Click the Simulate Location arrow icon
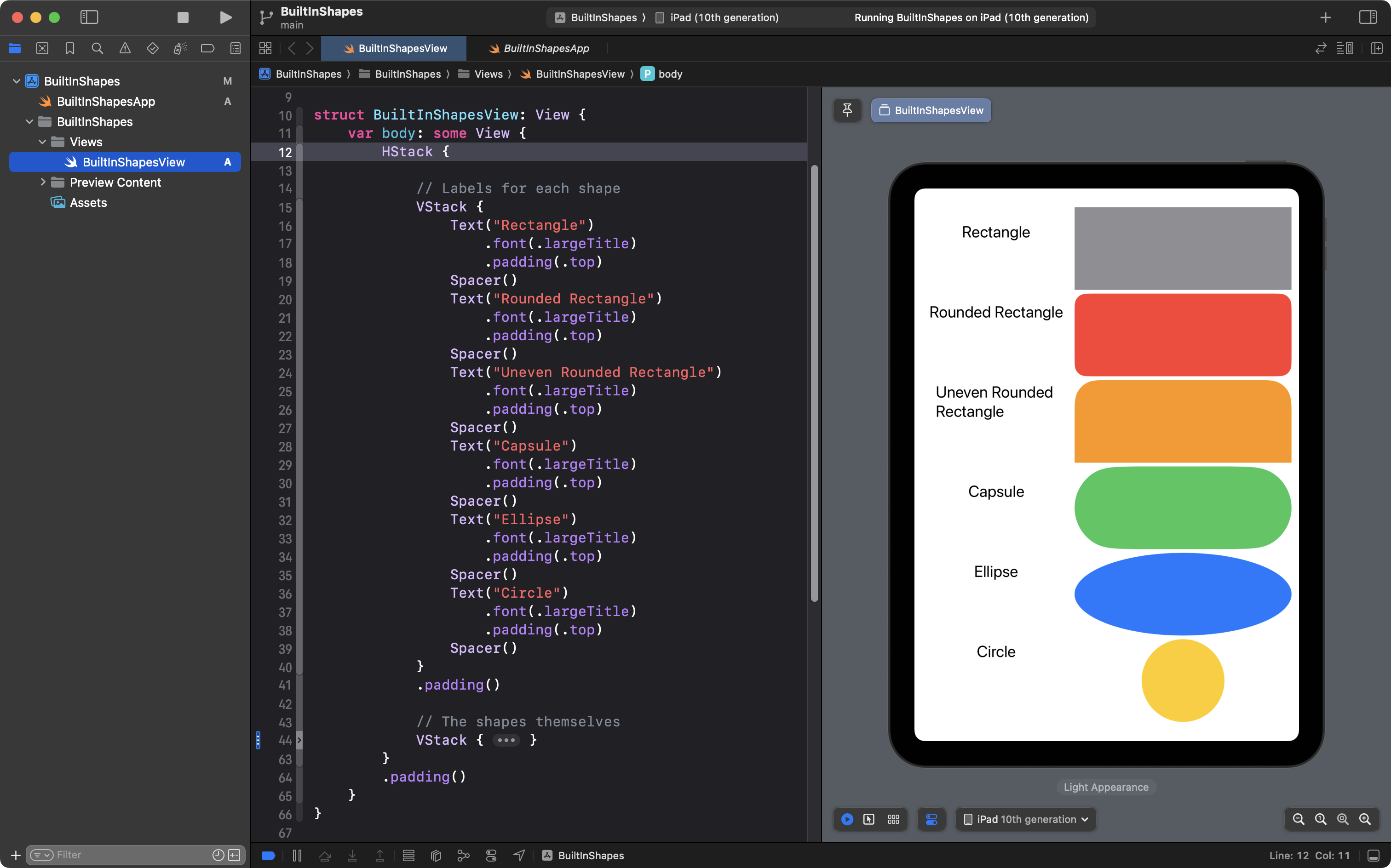 [x=518, y=856]
